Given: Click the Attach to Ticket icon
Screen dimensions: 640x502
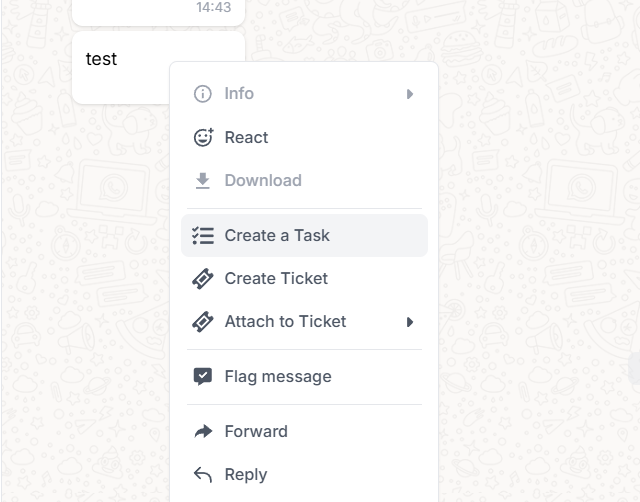Looking at the screenshot, I should (x=203, y=322).
